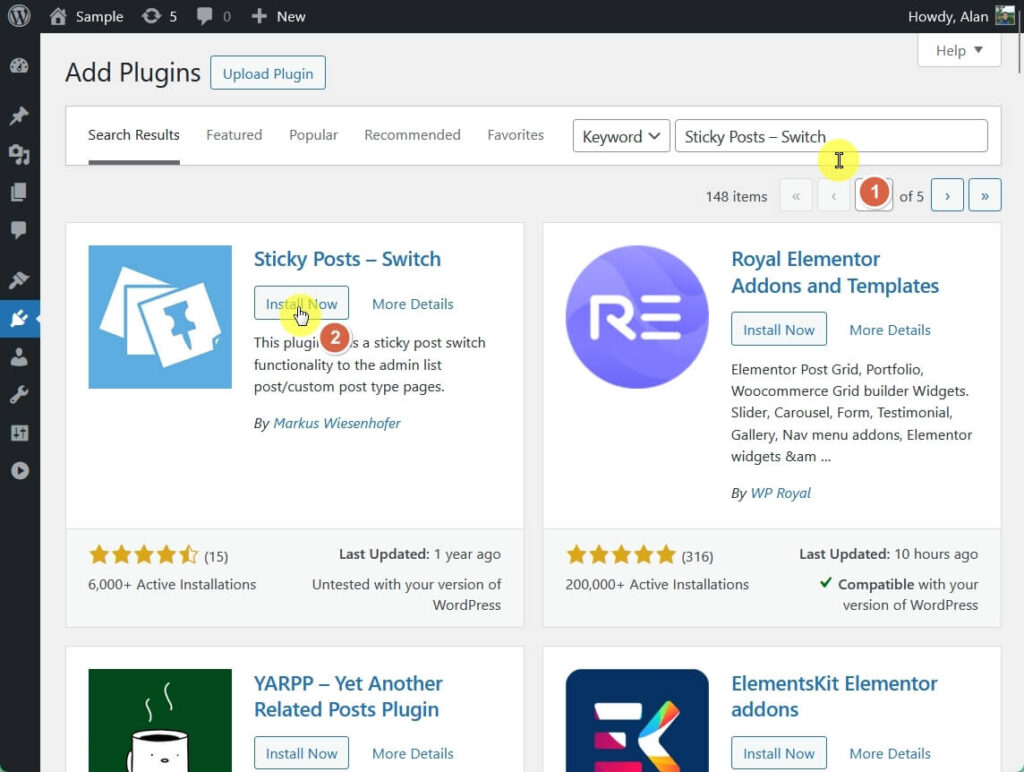Open the ElementsKit Elementor addons title
Image resolution: width=1024 pixels, height=772 pixels.
pyautogui.click(x=834, y=696)
